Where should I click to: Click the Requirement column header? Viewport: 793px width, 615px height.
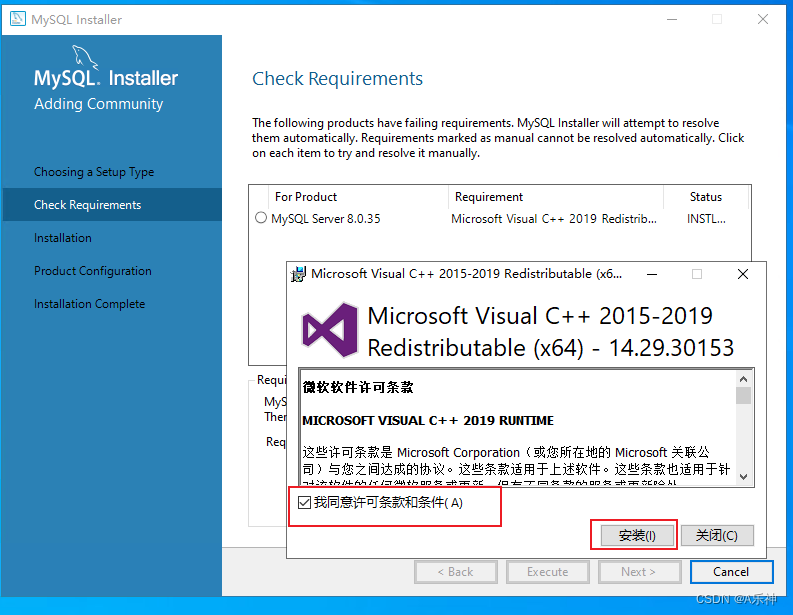[x=556, y=197]
